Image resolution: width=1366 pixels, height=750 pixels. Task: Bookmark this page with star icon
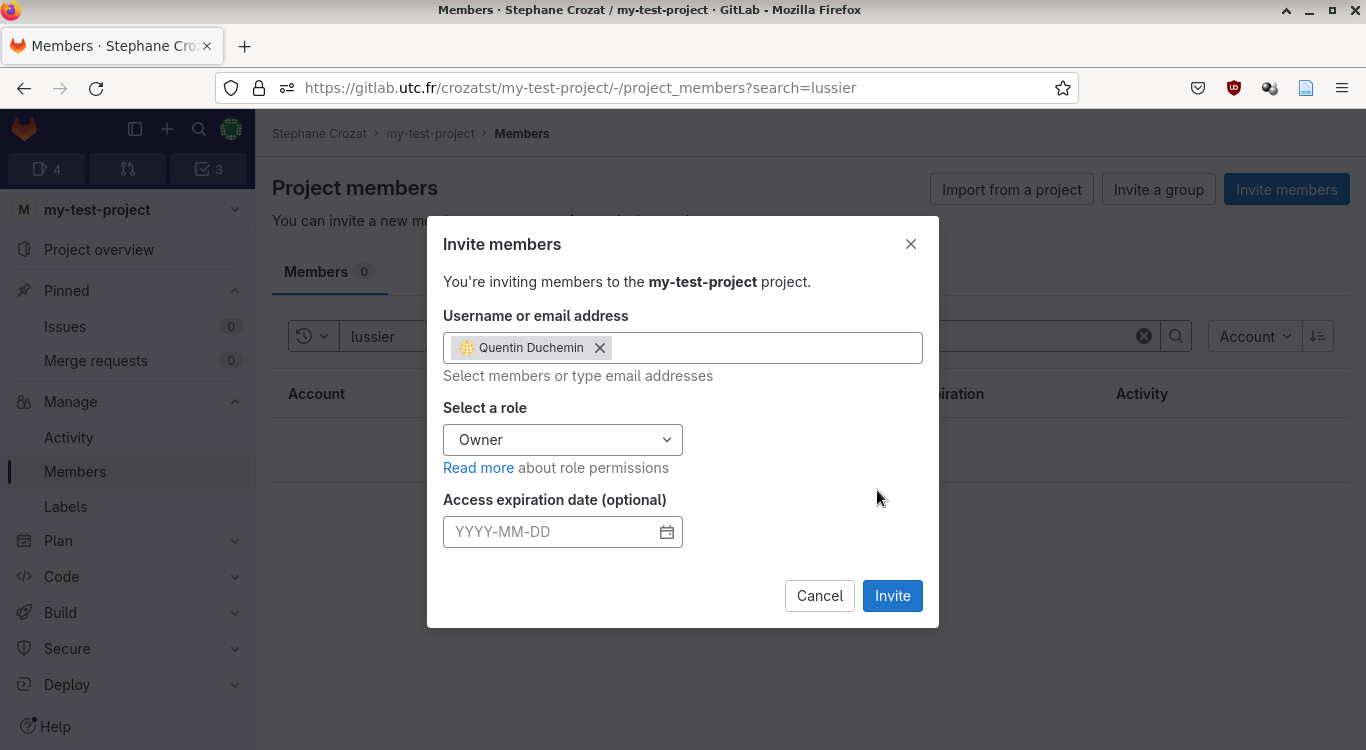[1063, 88]
